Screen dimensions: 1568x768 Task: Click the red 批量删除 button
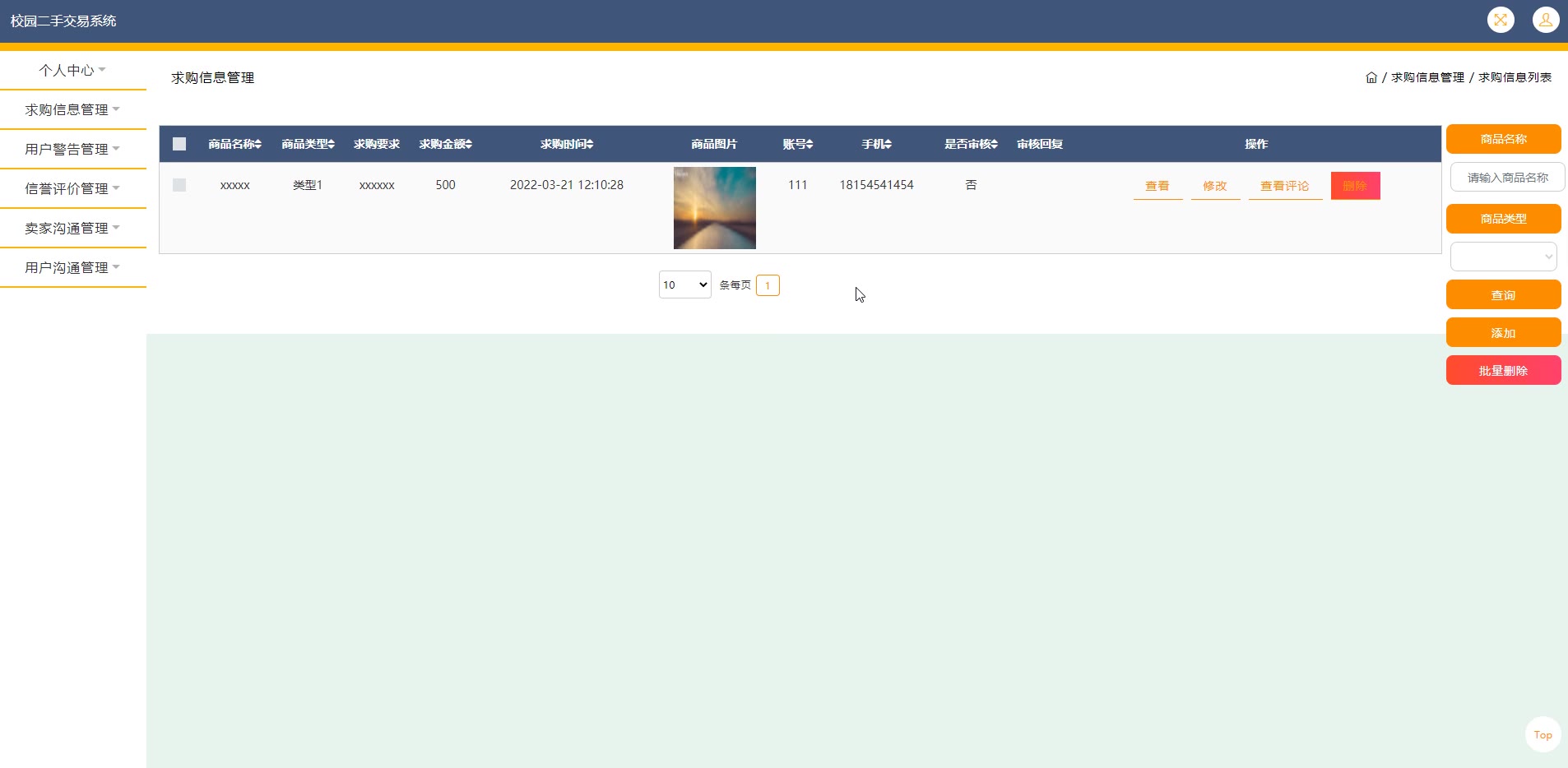1503,370
